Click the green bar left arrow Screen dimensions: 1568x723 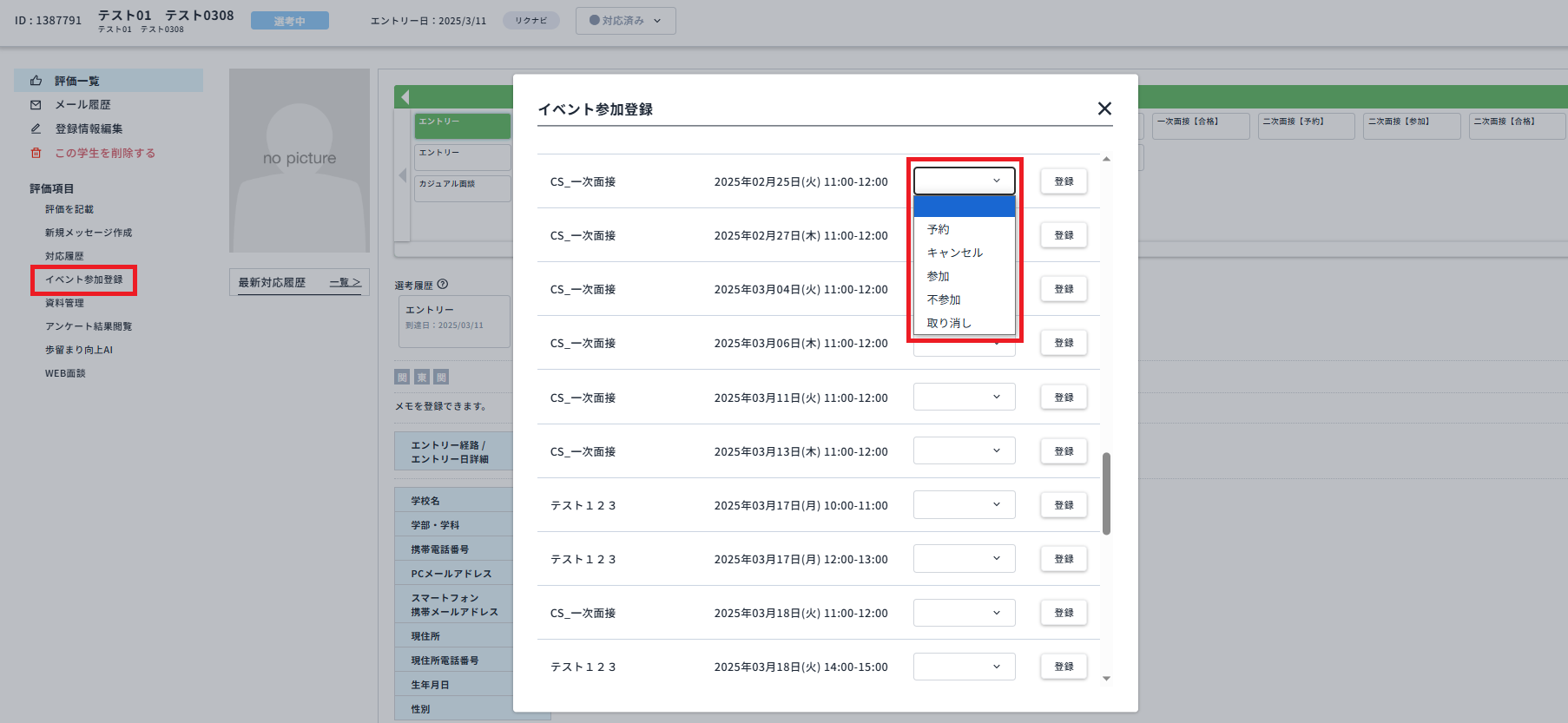(405, 97)
